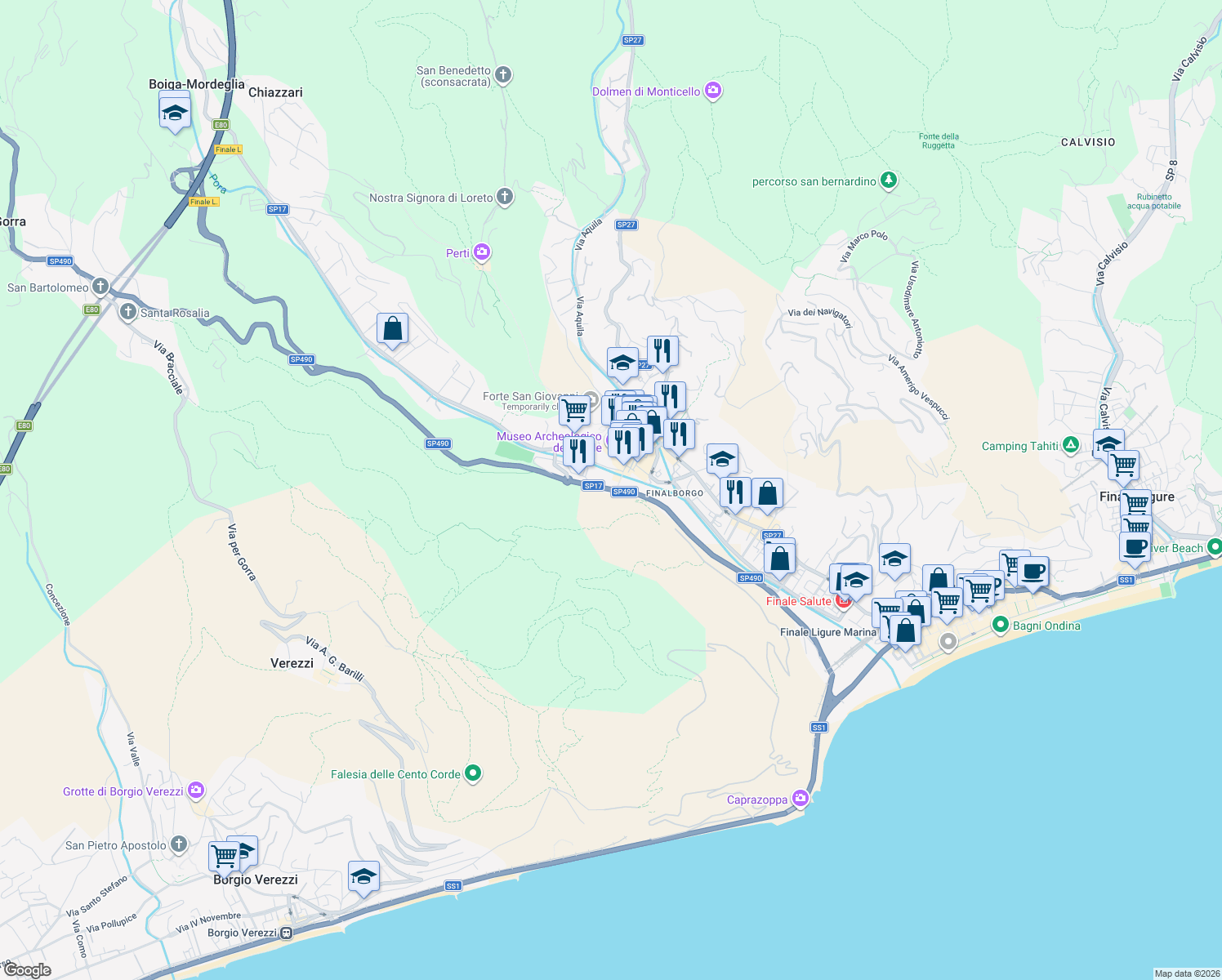Select the Finale Salute hospital marker

[842, 600]
